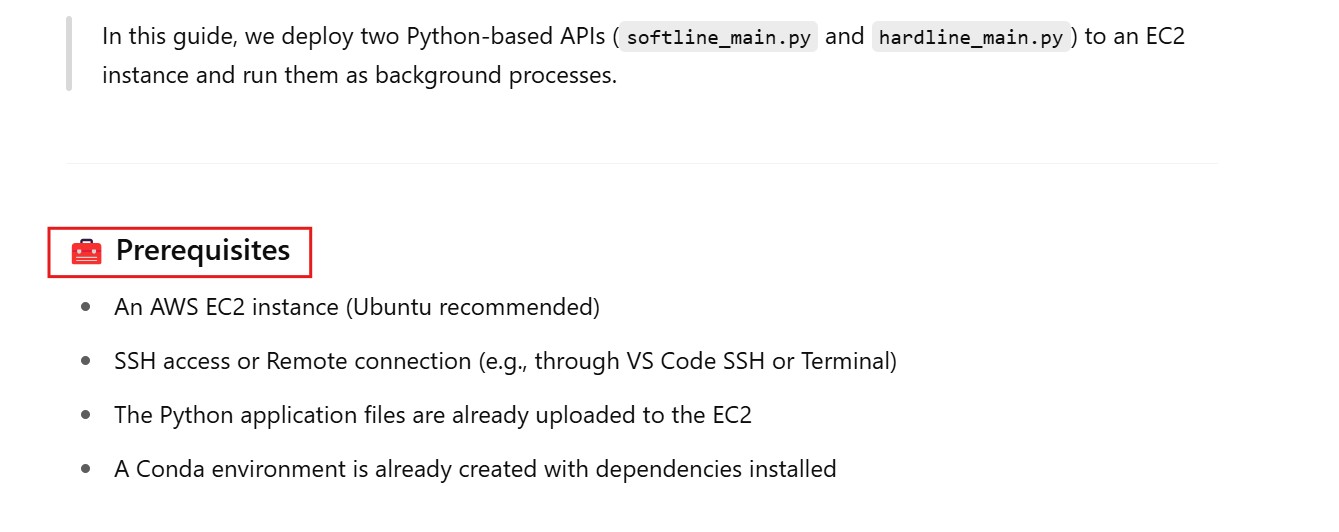Click the bullet before A Conda environment
The width and height of the screenshot is (1339, 532).
click(87, 469)
